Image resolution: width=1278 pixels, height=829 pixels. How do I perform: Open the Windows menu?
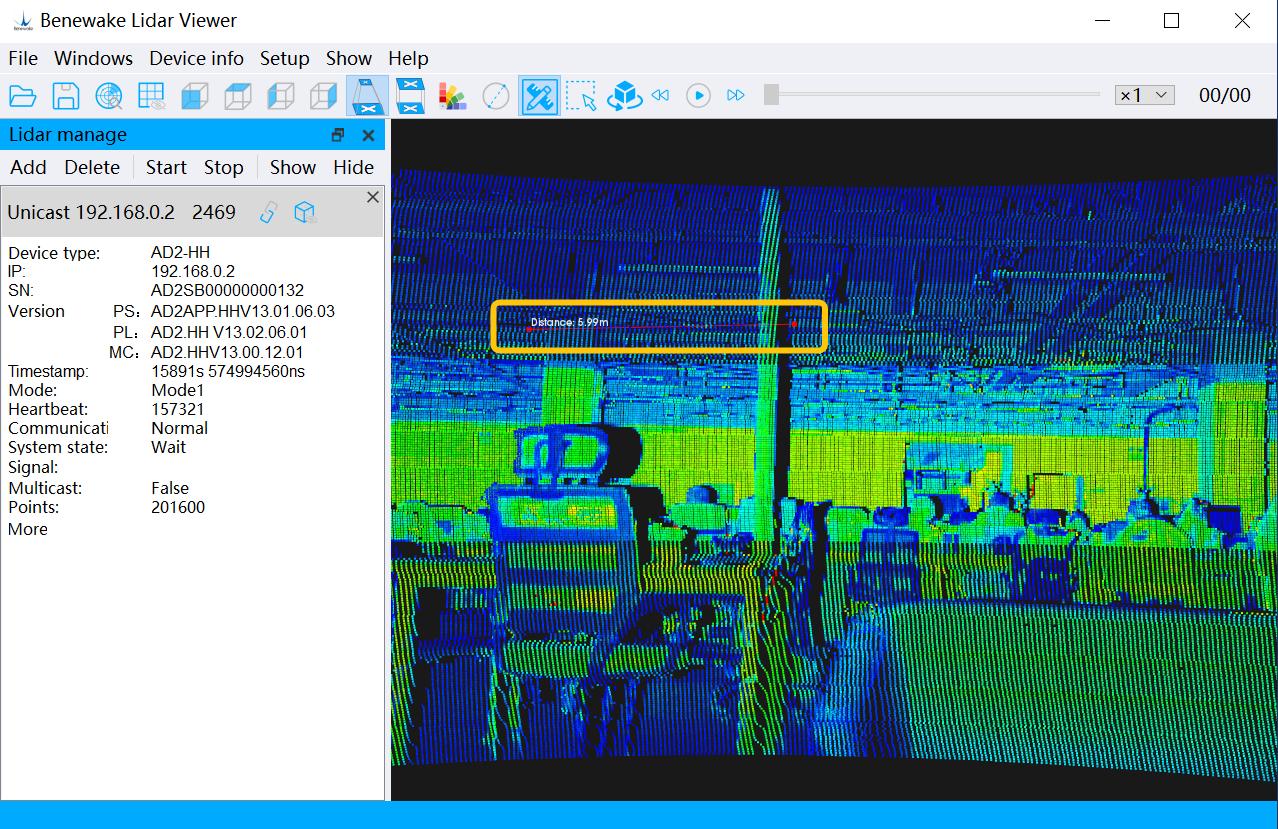pos(93,59)
